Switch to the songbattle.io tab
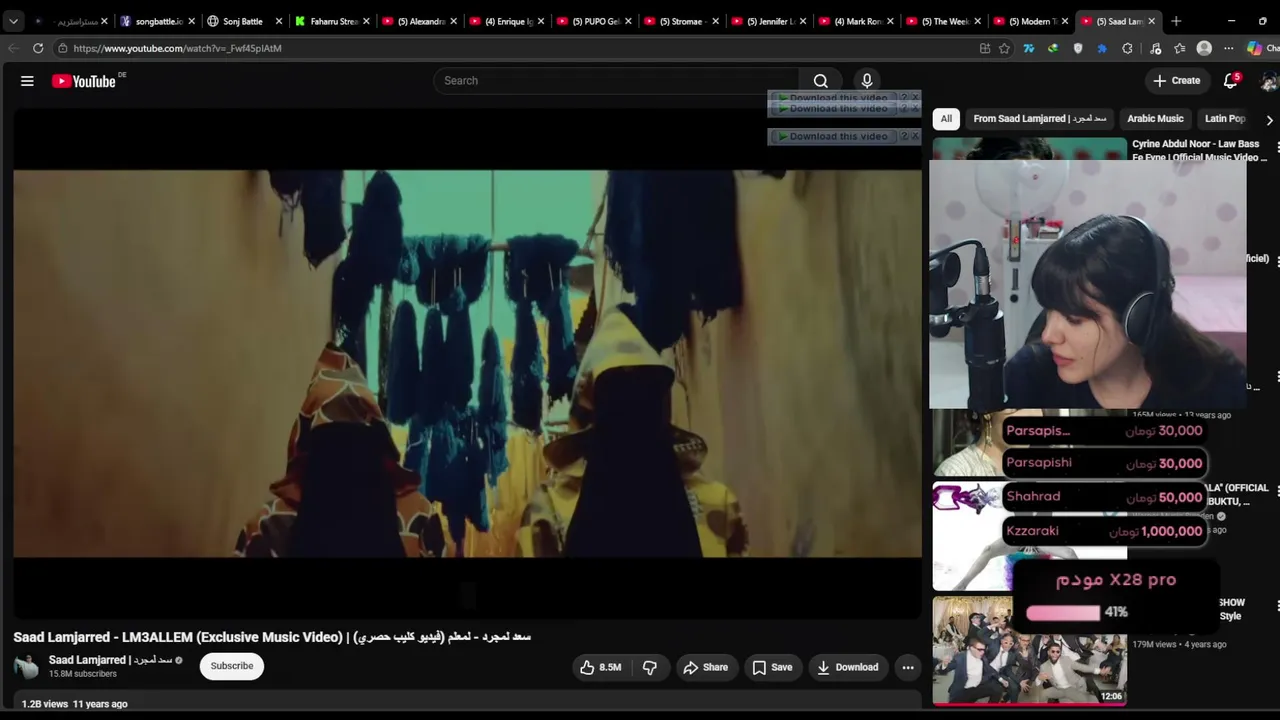This screenshot has height=720, width=1280. click(x=157, y=21)
